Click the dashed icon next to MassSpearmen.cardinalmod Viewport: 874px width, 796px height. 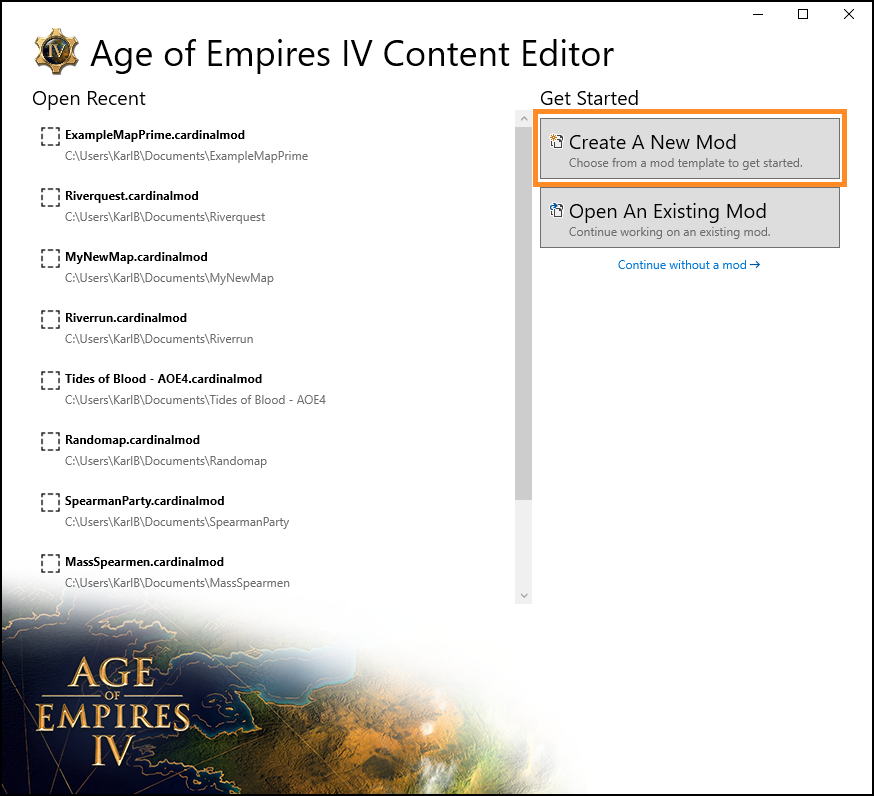click(x=50, y=563)
